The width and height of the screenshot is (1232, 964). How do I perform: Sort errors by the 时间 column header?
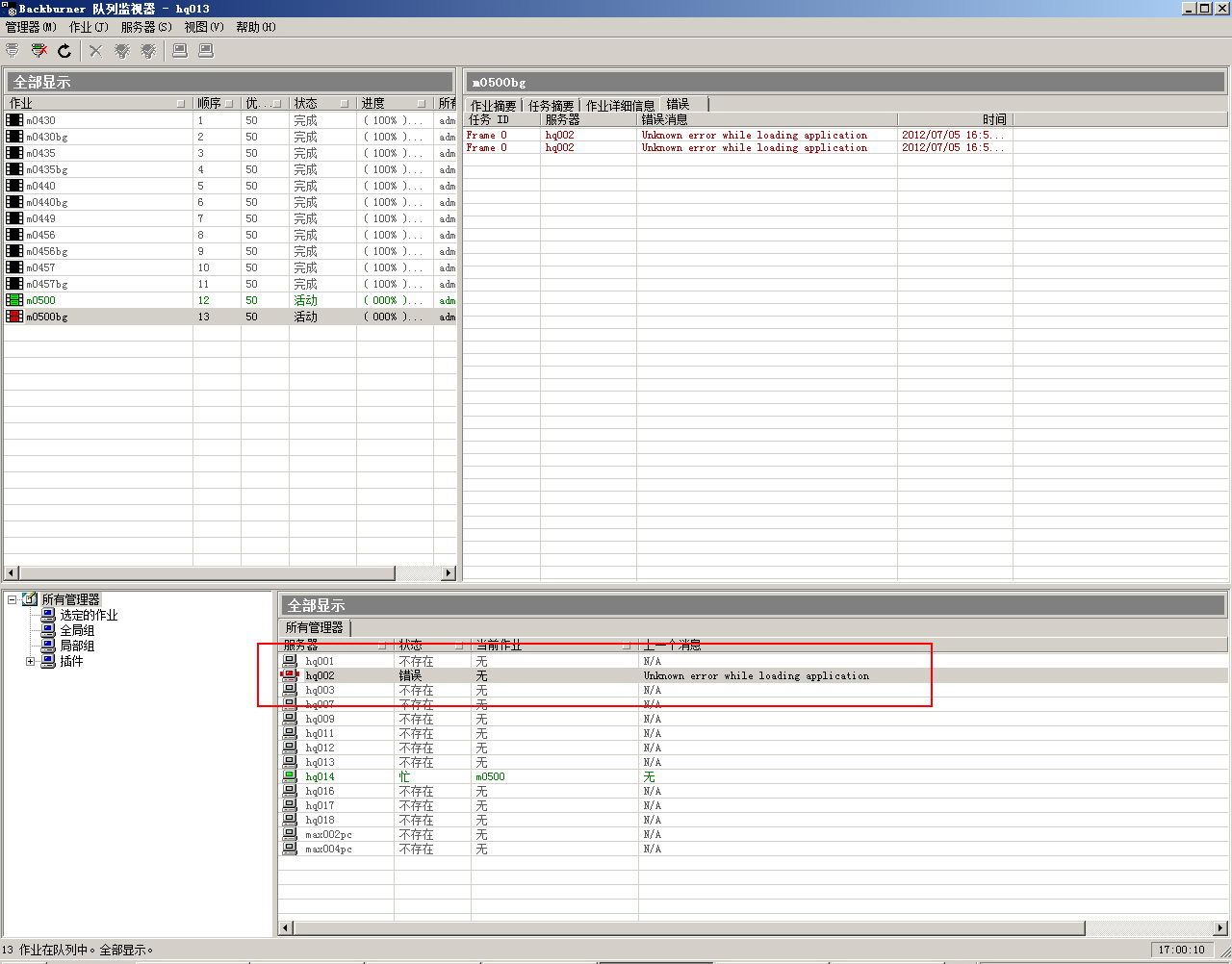pyautogui.click(x=955, y=119)
